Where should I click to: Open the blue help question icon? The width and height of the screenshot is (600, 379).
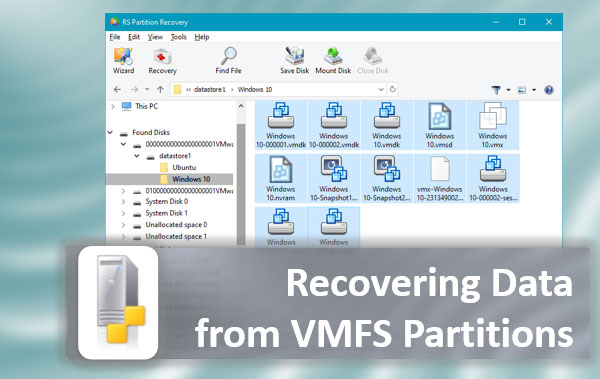pyautogui.click(x=549, y=90)
